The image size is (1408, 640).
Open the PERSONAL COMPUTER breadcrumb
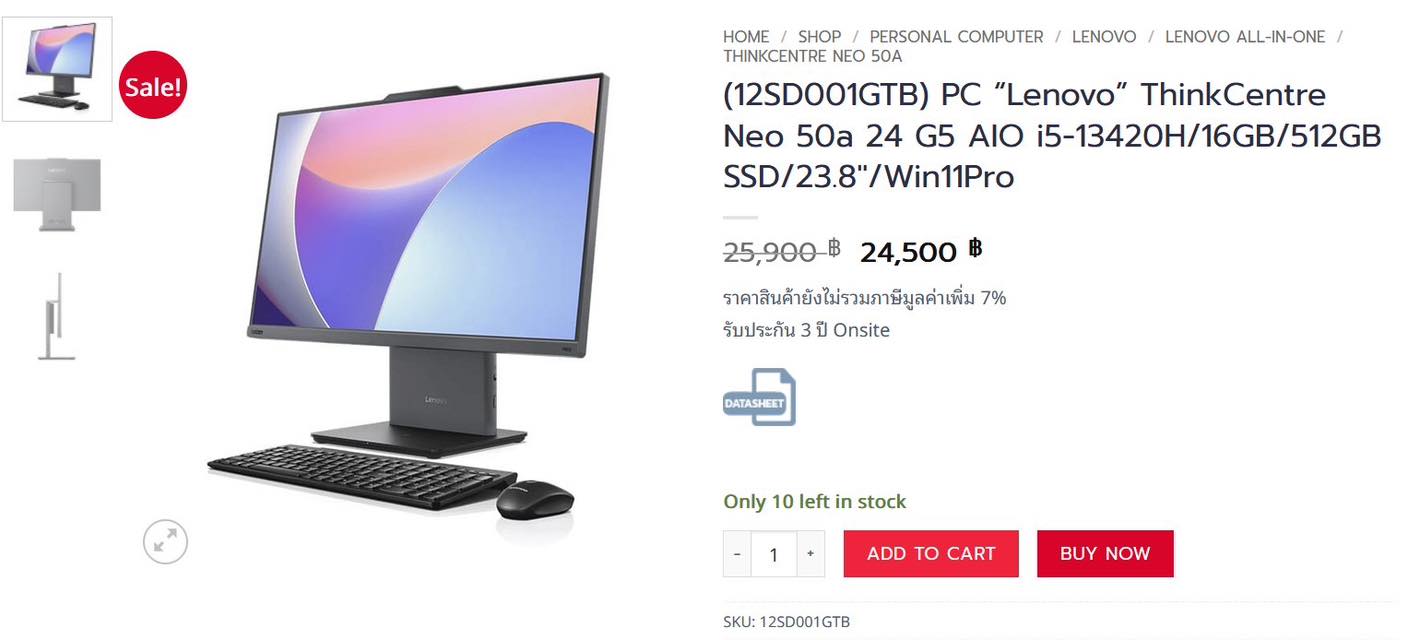956,37
